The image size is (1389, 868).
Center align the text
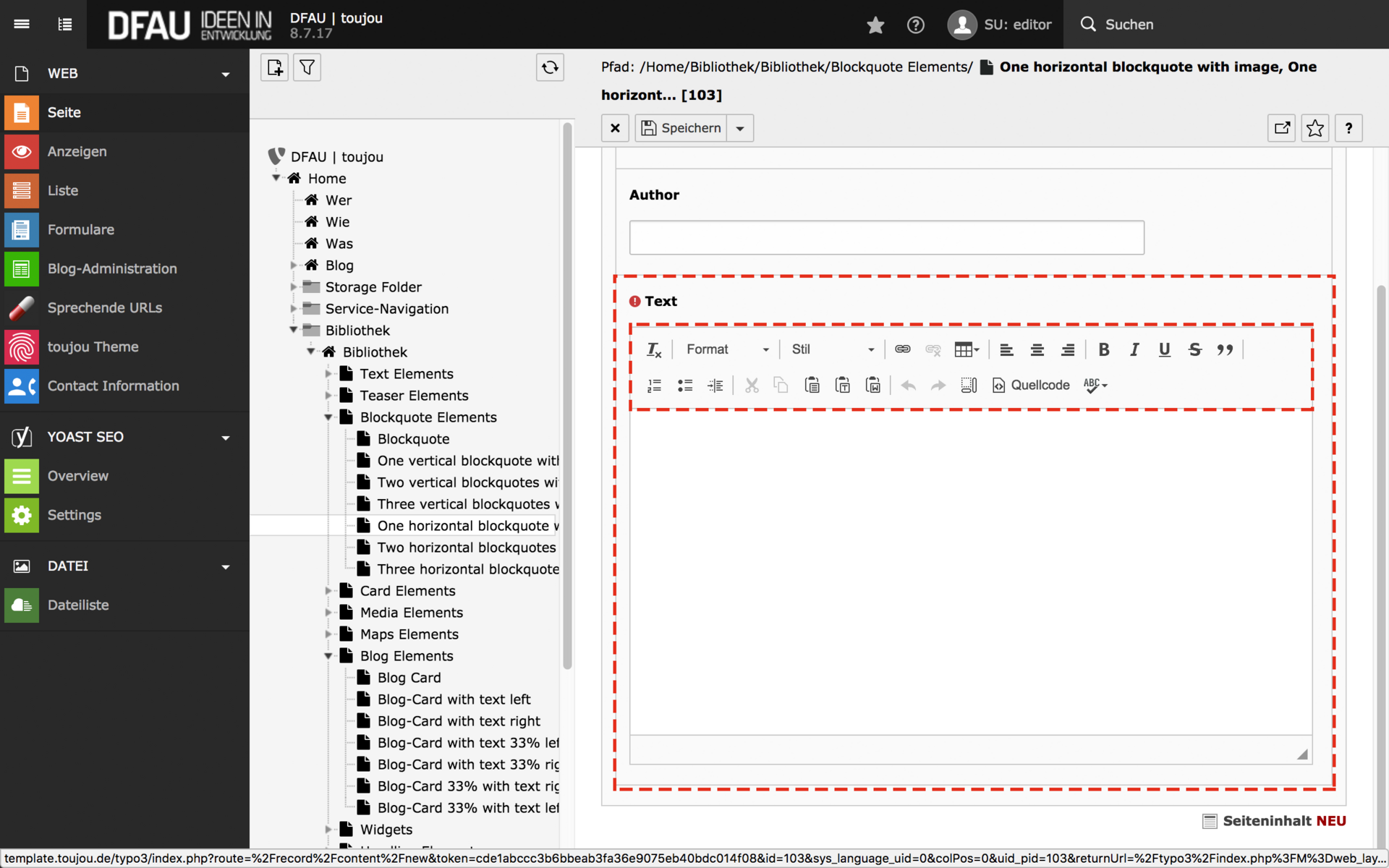coord(1037,350)
